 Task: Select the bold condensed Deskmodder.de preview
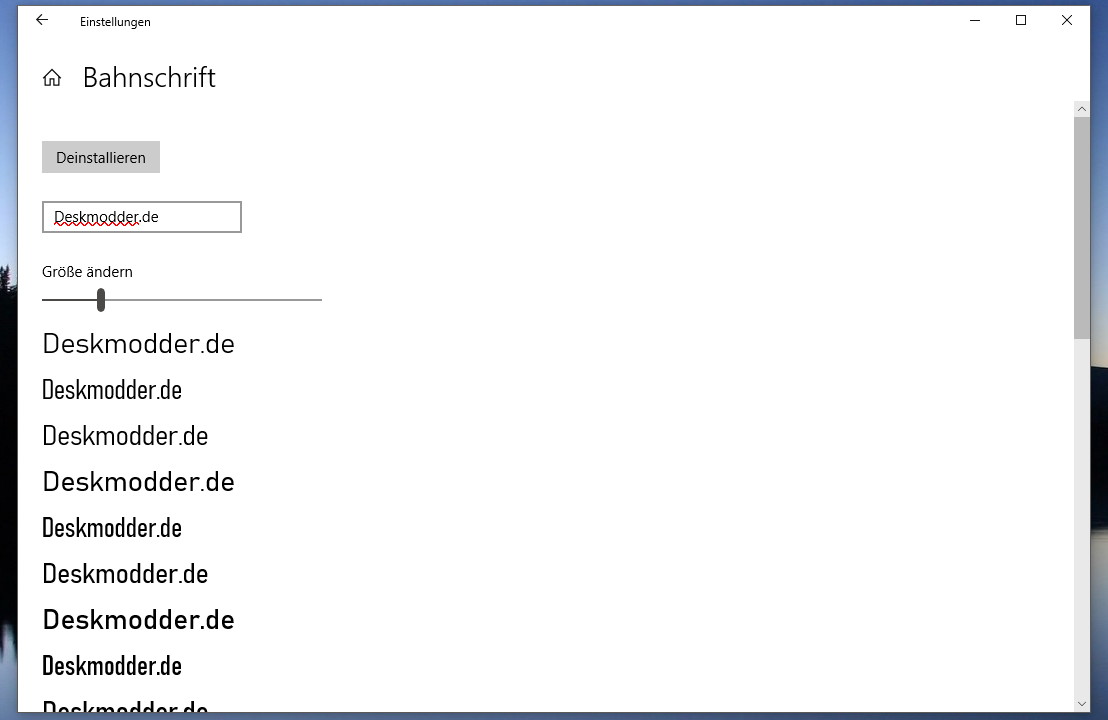(x=112, y=666)
